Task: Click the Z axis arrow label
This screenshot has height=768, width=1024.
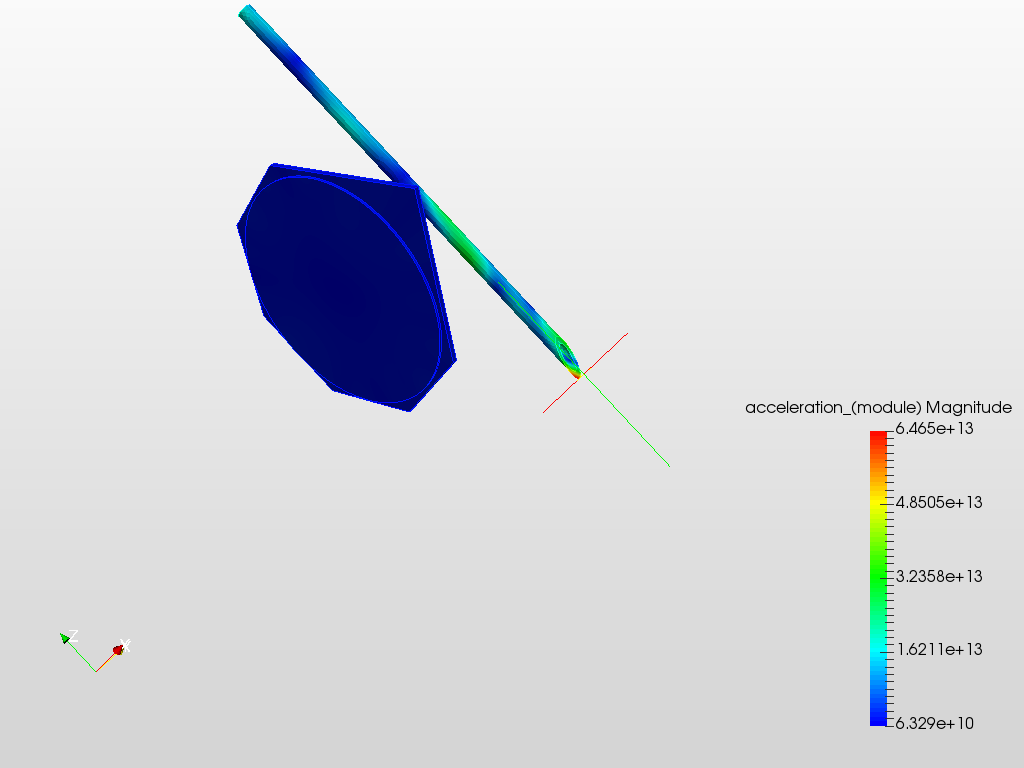Action: pos(74,635)
